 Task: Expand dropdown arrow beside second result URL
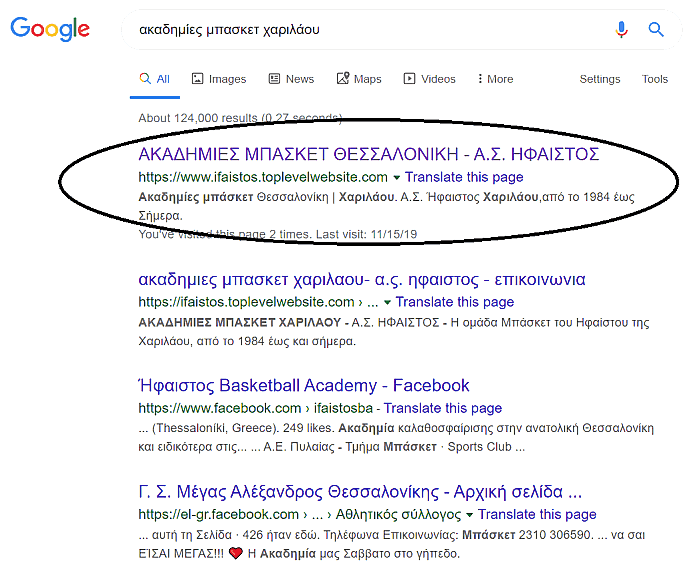[x=387, y=303]
